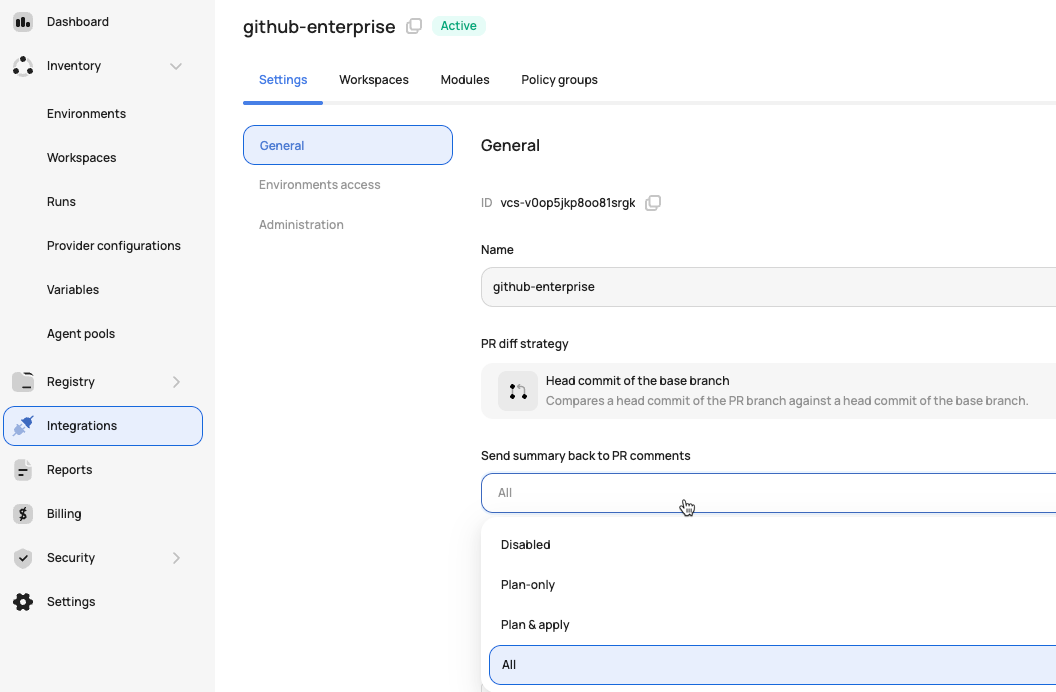Click the Registry folder icon

pos(23,382)
